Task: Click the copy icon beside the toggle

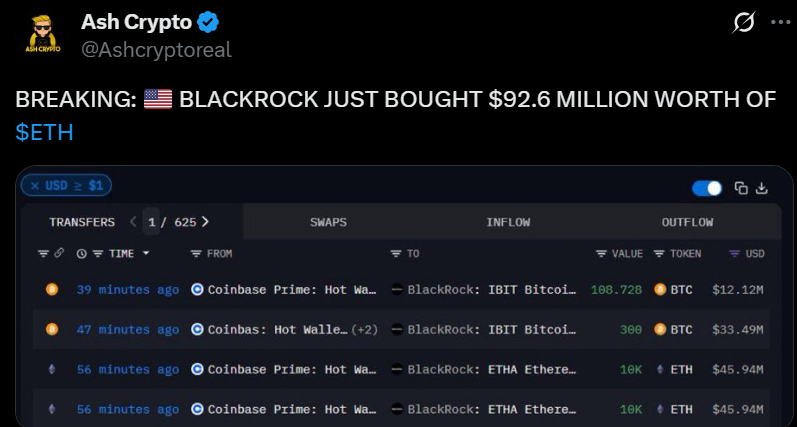Action: tap(741, 188)
